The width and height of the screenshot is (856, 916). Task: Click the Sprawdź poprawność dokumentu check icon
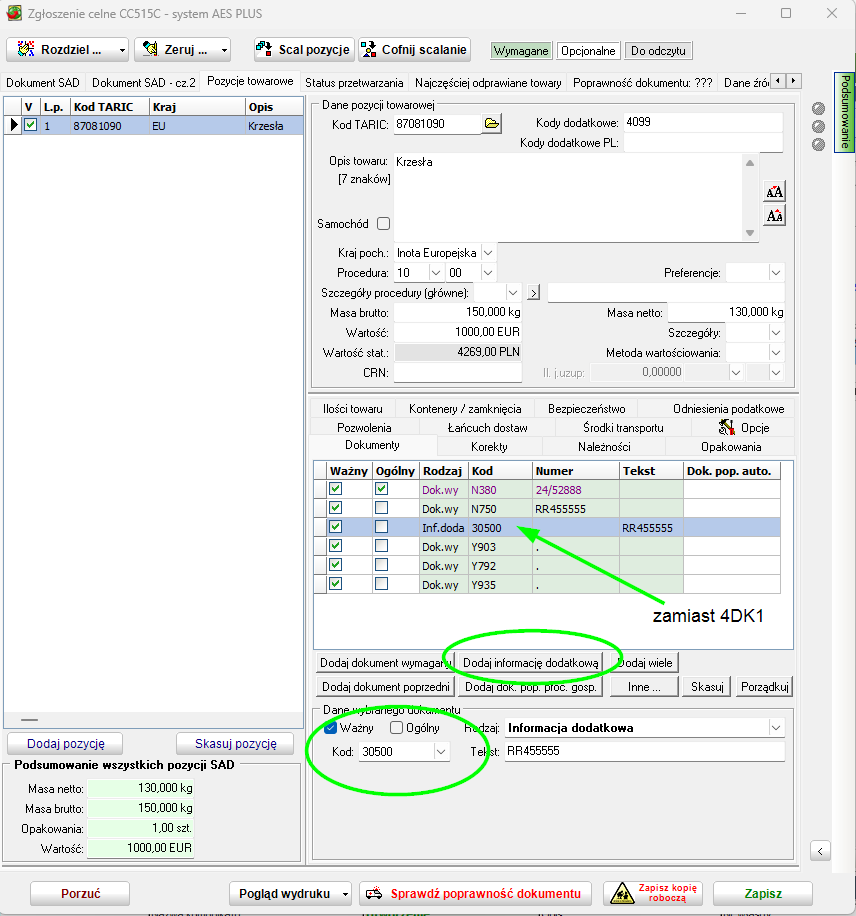374,893
